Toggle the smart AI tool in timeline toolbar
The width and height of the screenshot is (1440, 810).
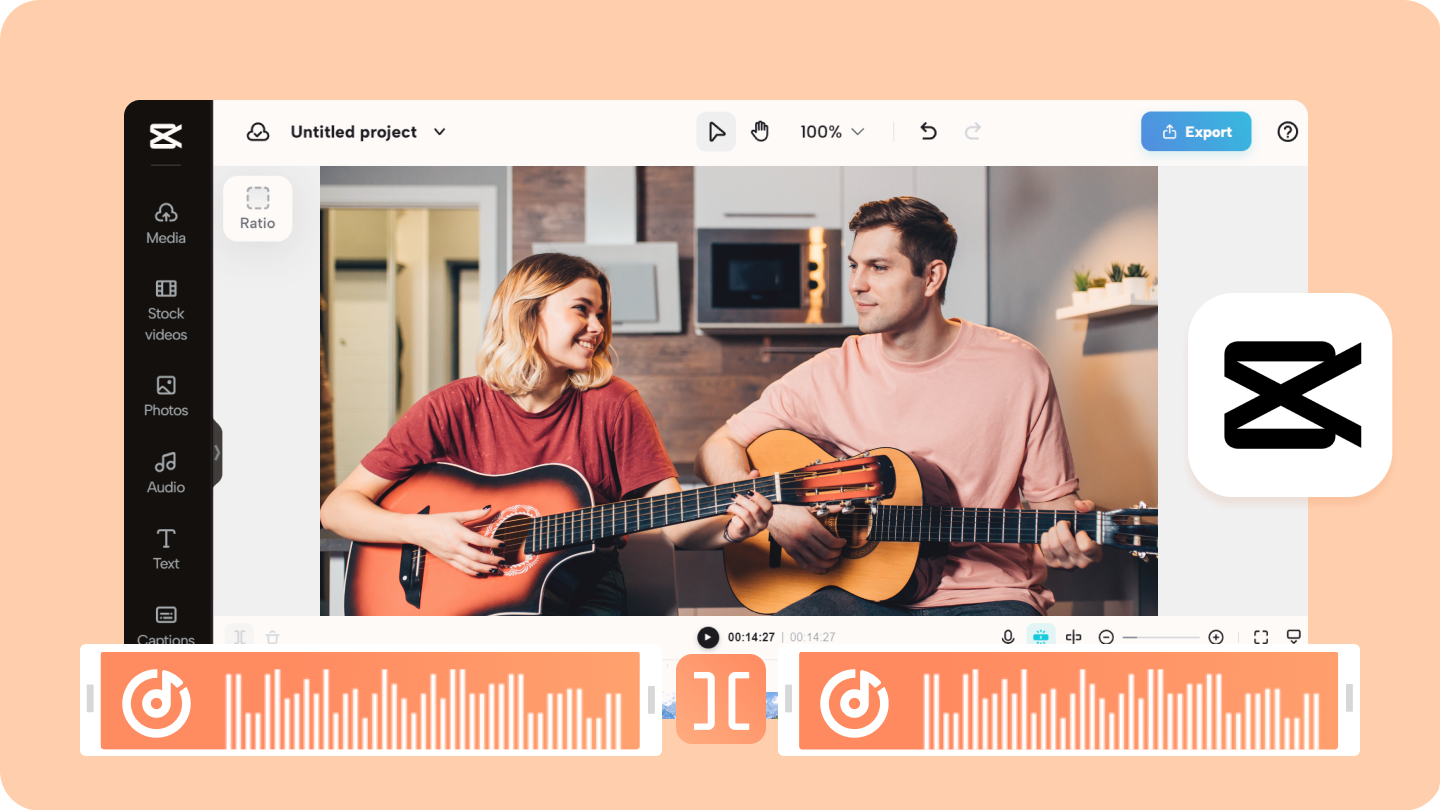click(x=1043, y=636)
